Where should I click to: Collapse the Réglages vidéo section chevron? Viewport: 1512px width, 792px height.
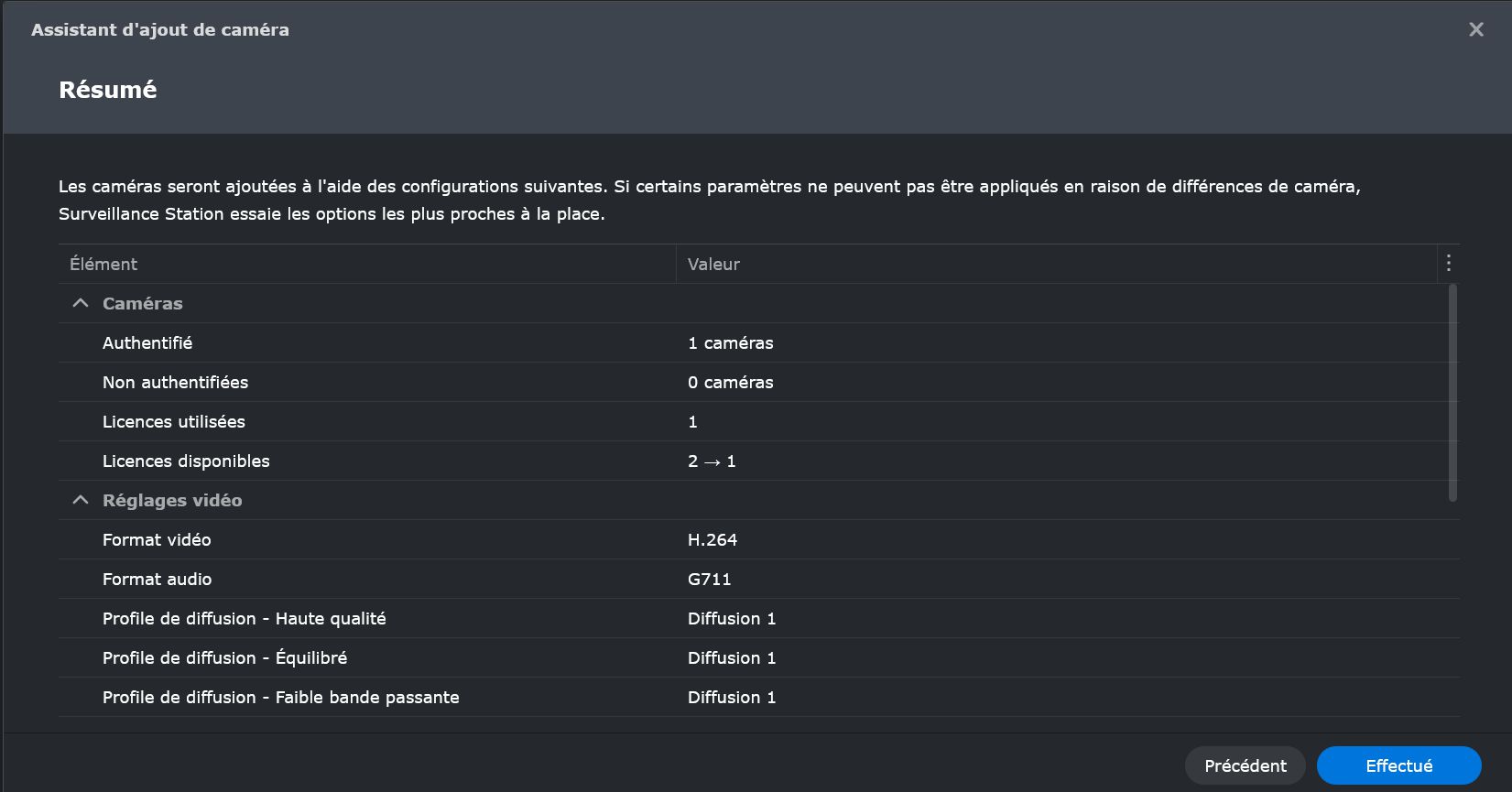point(81,500)
